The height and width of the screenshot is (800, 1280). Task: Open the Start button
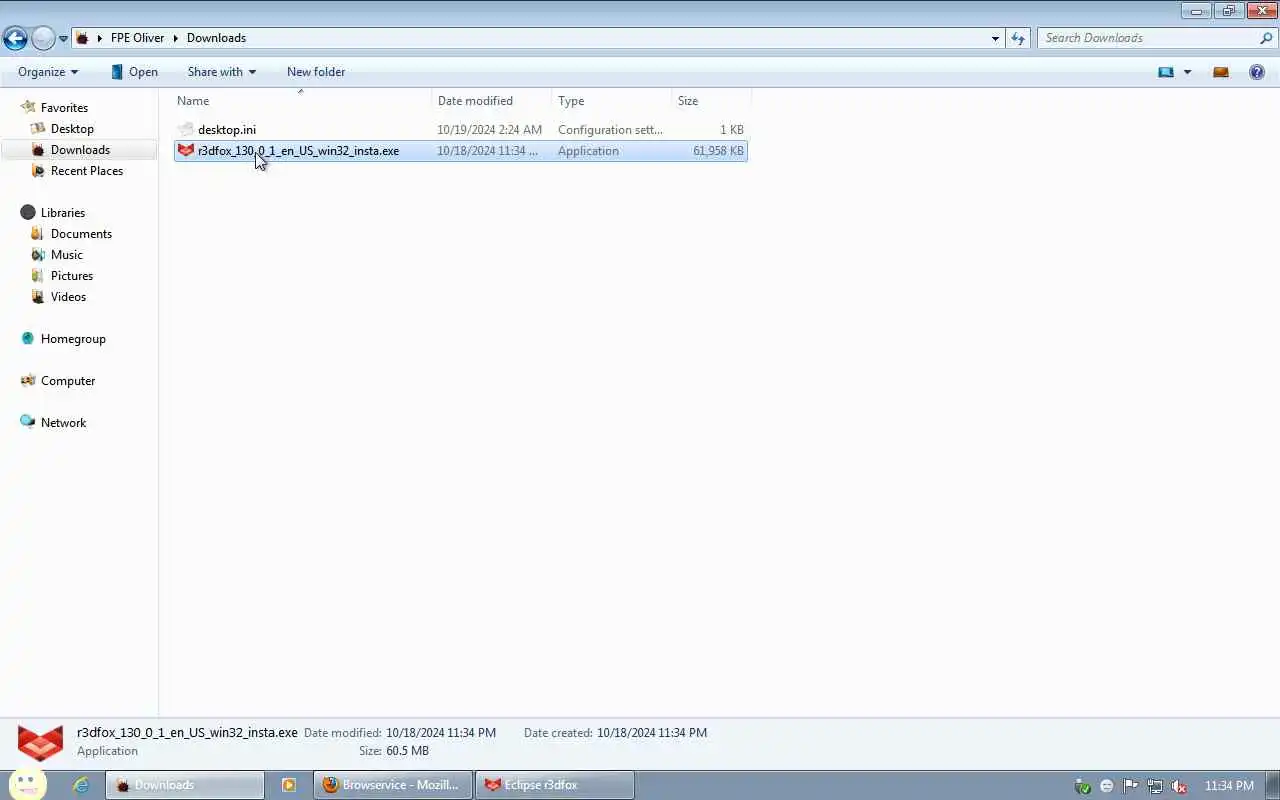(x=28, y=785)
